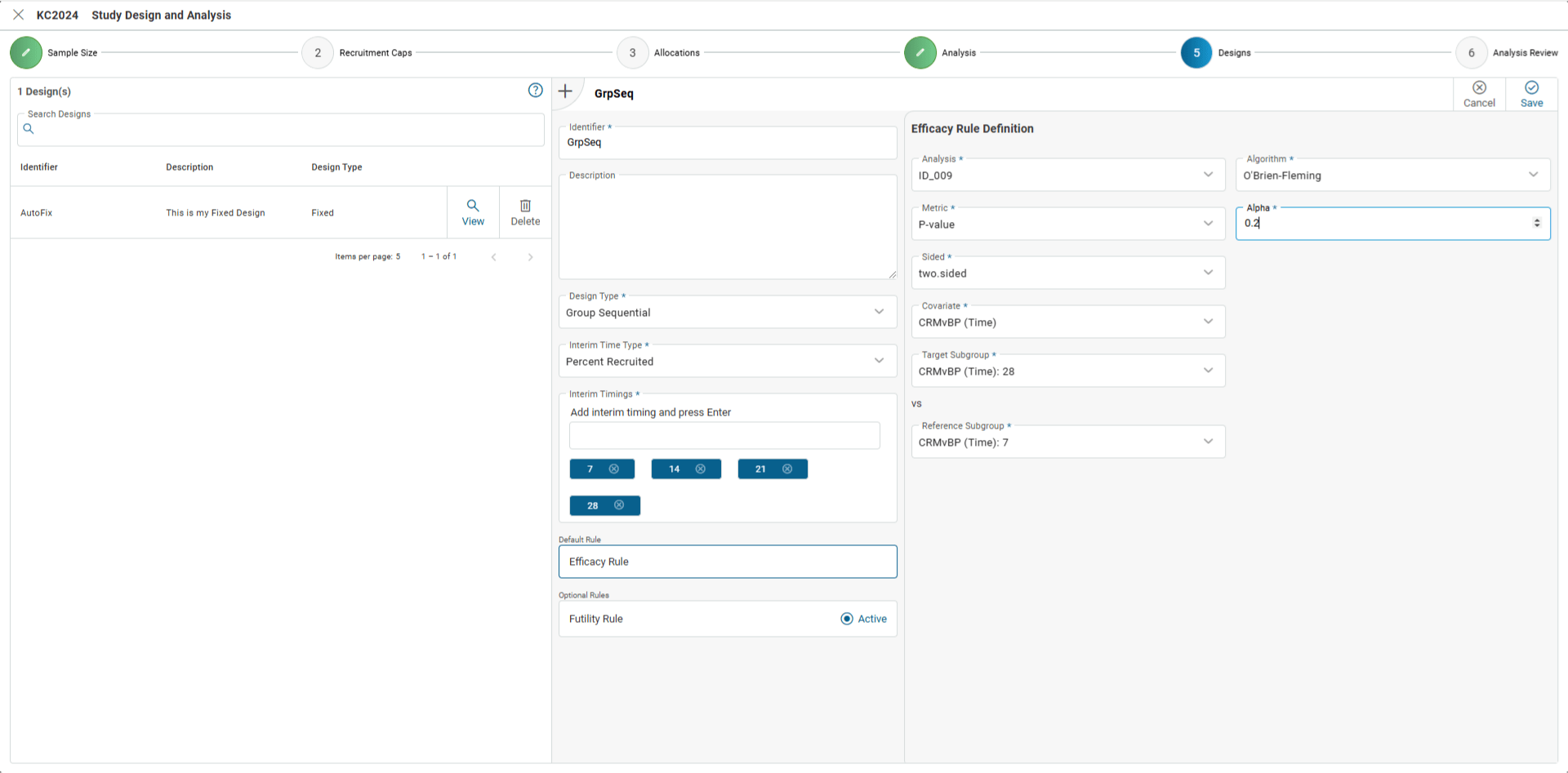
Task: Click the Efficacy Rule Definition heading
Action: pyautogui.click(x=972, y=128)
